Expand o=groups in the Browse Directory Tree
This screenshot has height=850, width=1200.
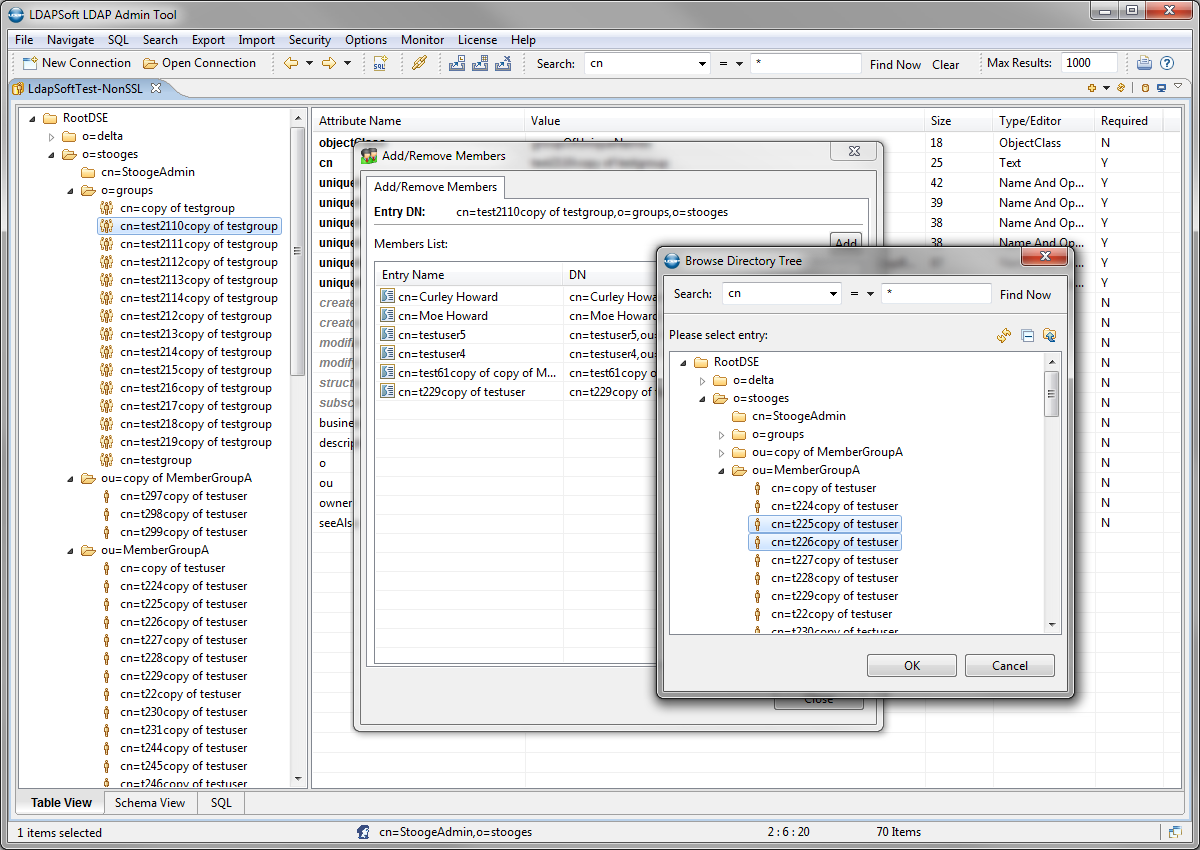(x=722, y=435)
